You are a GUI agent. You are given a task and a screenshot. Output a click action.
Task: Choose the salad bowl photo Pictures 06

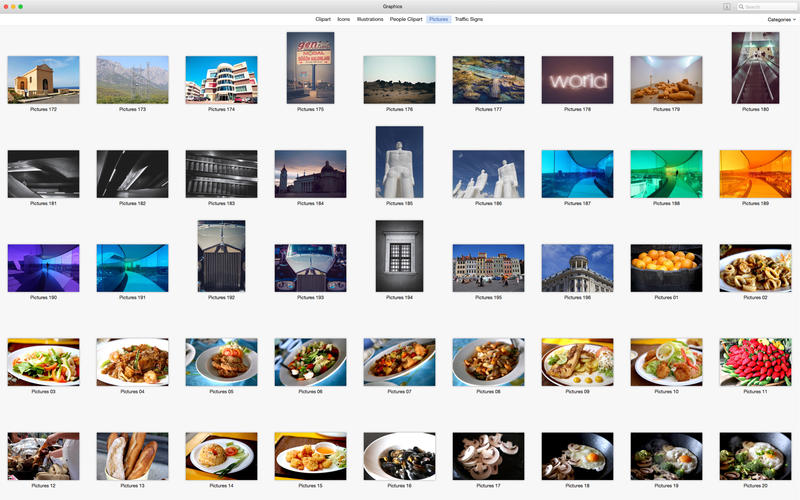pos(310,362)
